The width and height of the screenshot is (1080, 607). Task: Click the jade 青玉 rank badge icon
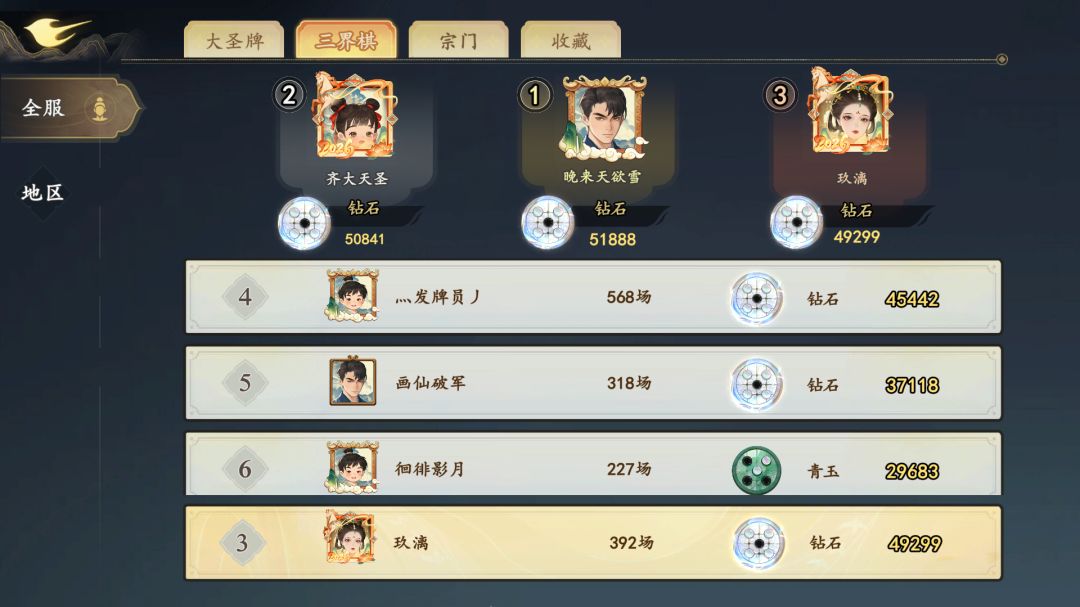tap(756, 470)
